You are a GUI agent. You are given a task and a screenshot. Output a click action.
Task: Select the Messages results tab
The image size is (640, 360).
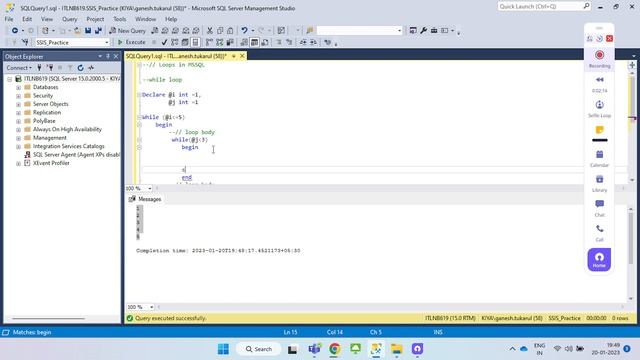(x=145, y=199)
